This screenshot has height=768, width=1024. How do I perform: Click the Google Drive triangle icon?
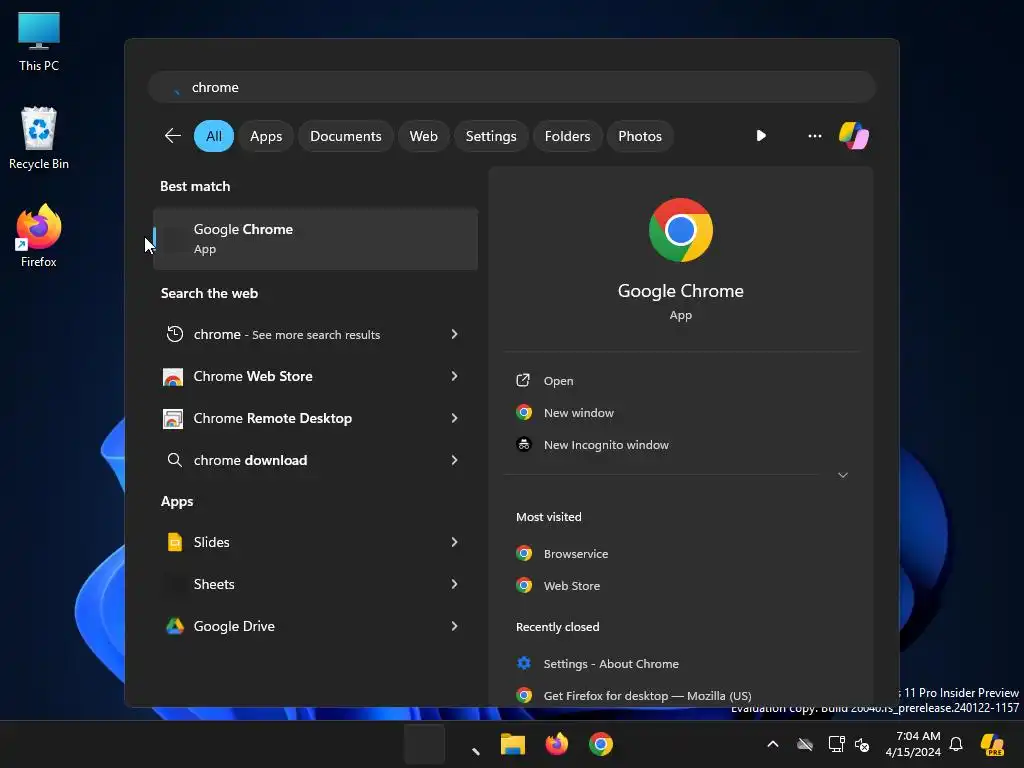coord(174,626)
